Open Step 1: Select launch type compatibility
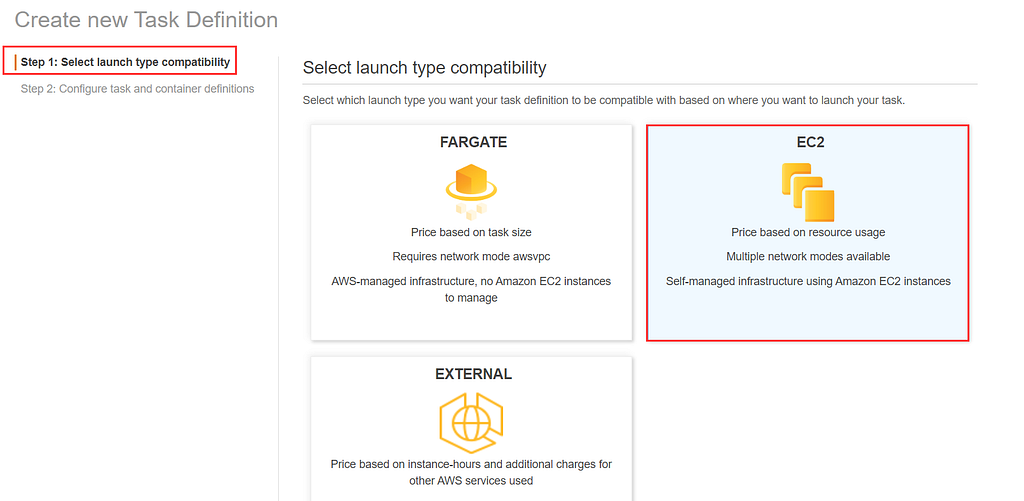 click(x=125, y=62)
